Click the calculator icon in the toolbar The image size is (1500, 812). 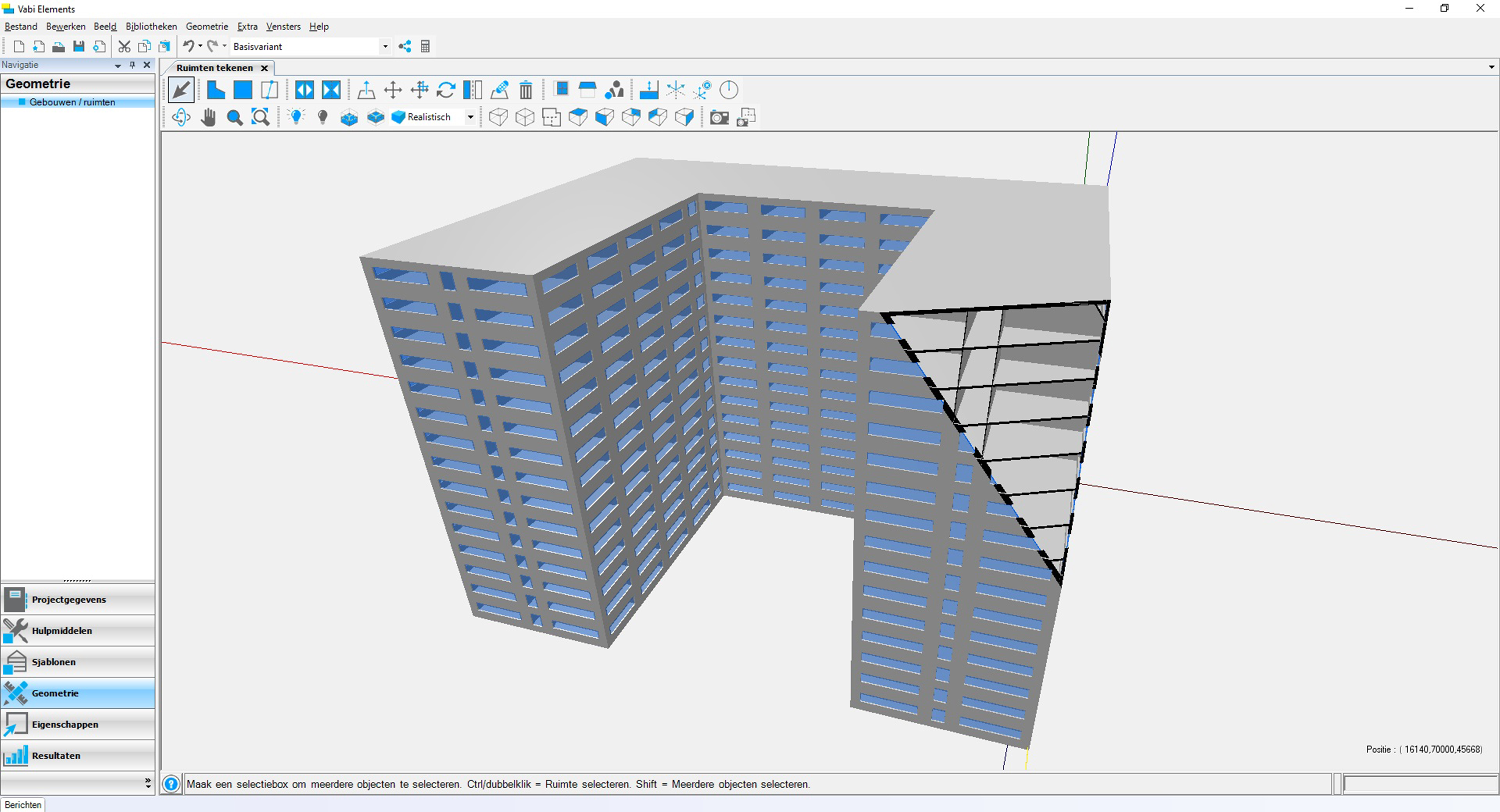pyautogui.click(x=425, y=46)
